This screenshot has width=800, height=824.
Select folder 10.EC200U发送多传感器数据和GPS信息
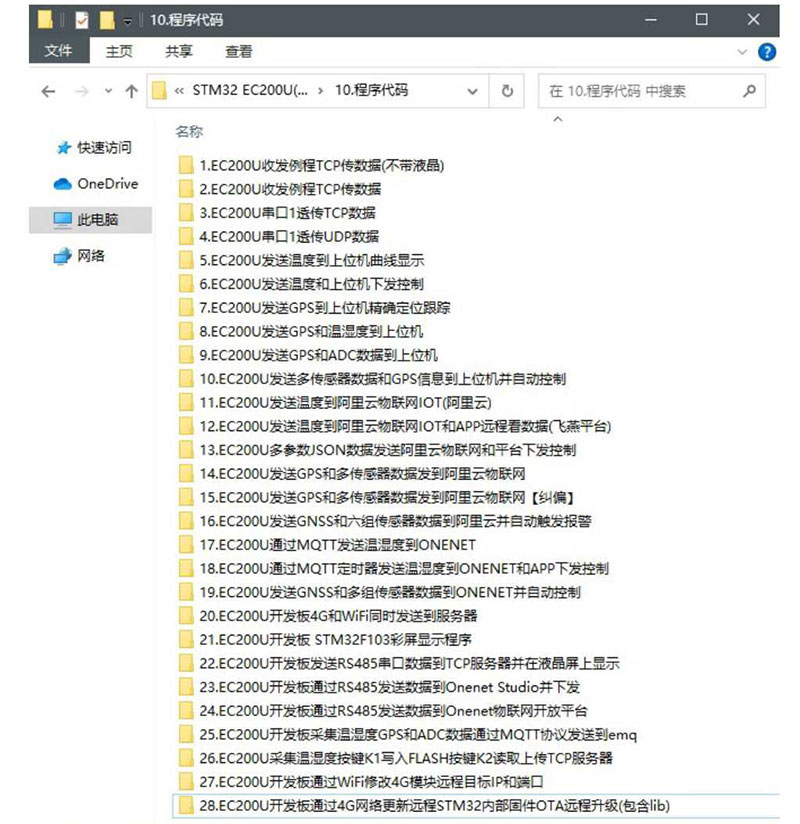383,379
